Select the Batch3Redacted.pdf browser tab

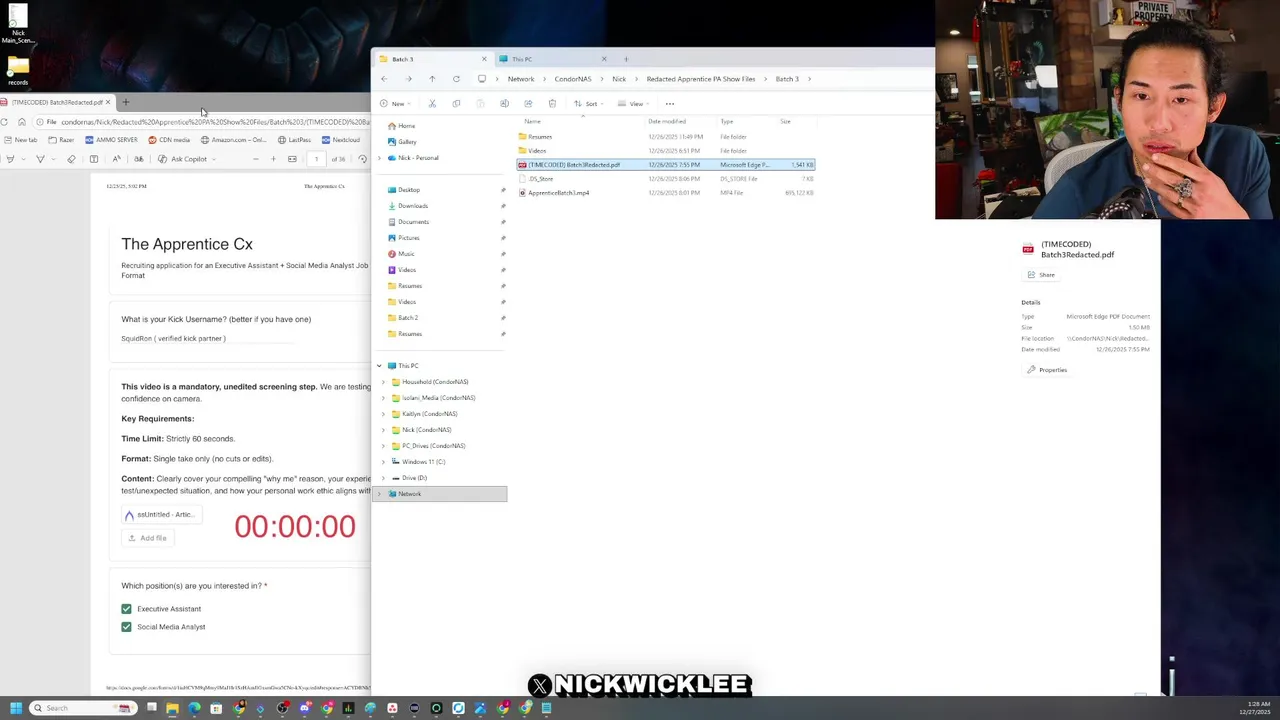tap(57, 102)
